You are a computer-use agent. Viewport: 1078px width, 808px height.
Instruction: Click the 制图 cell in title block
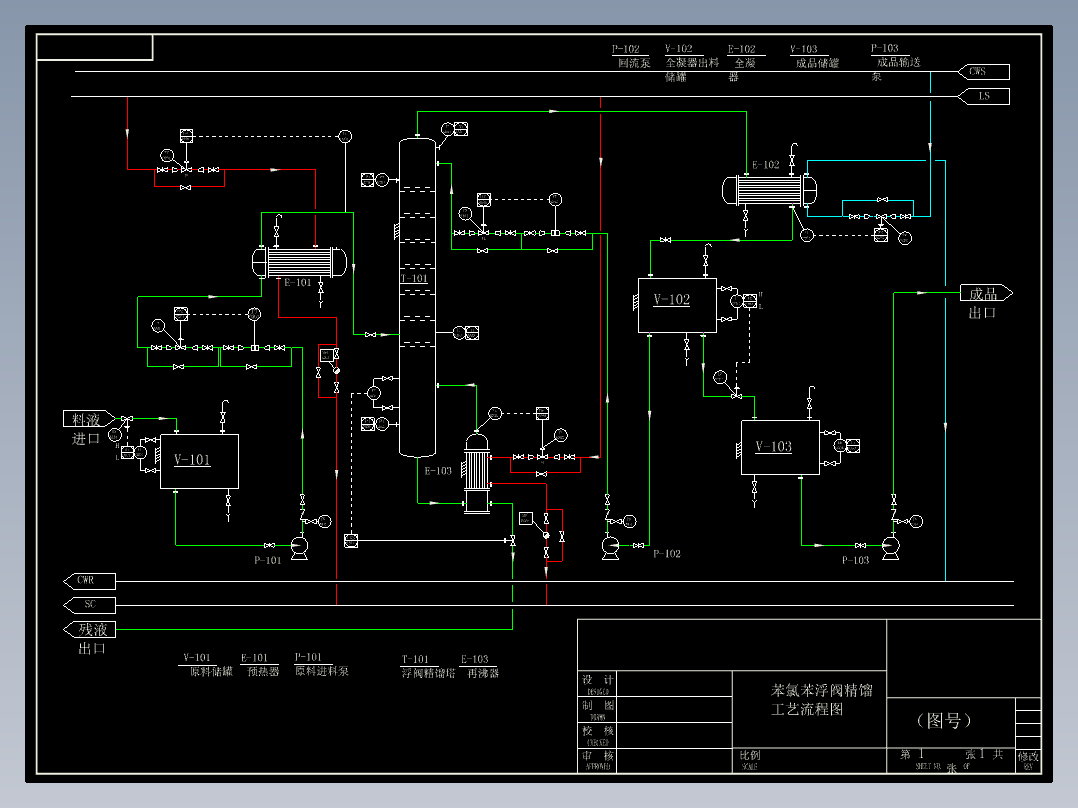click(x=597, y=709)
